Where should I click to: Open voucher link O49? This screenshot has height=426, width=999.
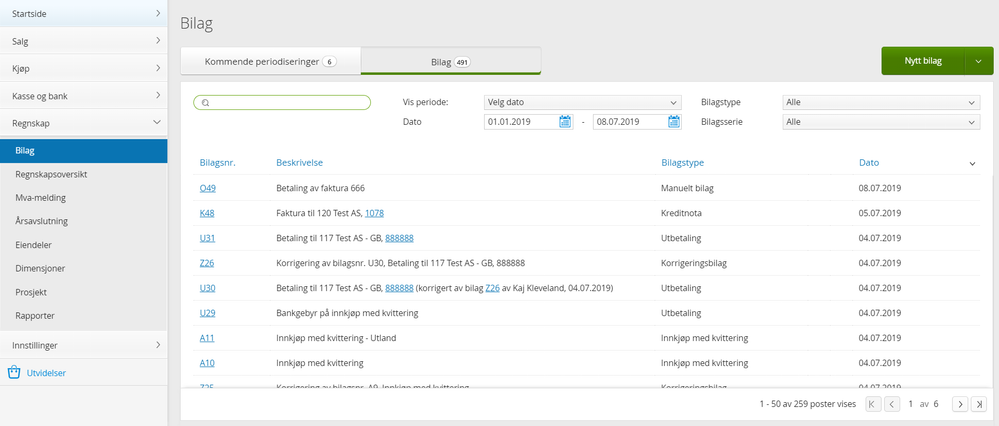coord(207,188)
